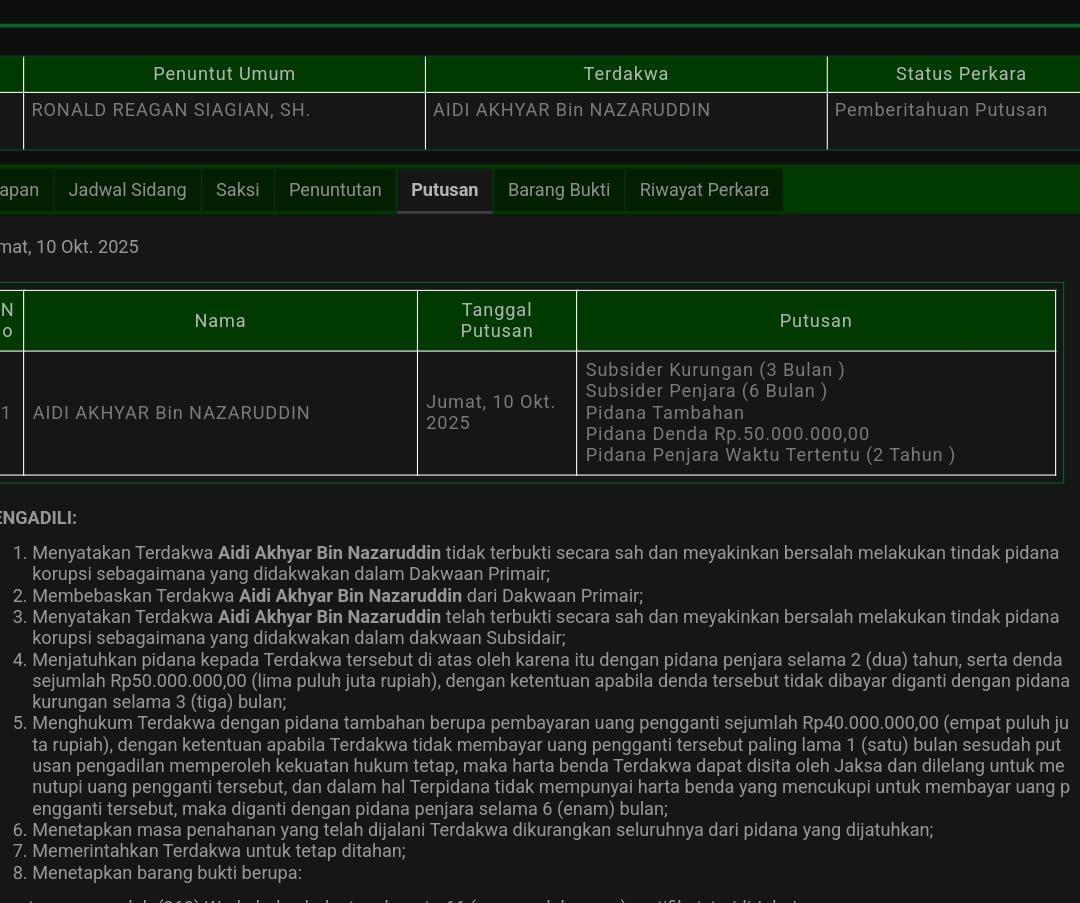Open the Jadwal Sidang tab
Viewport: 1080px width, 903px height.
click(127, 190)
